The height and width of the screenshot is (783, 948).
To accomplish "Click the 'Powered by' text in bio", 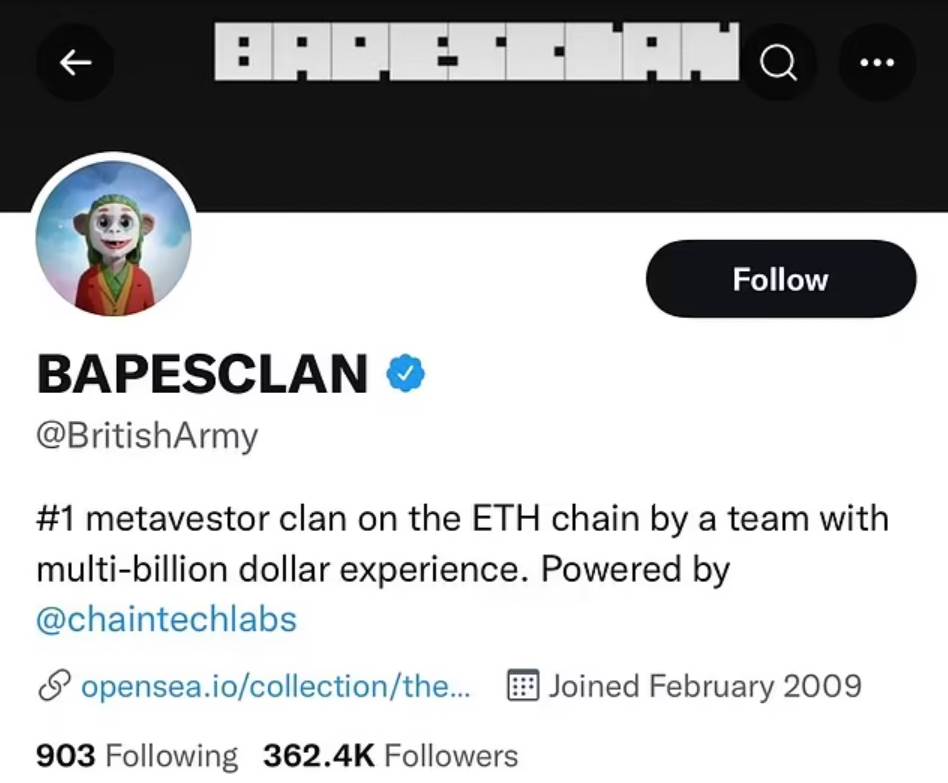I will [x=636, y=570].
